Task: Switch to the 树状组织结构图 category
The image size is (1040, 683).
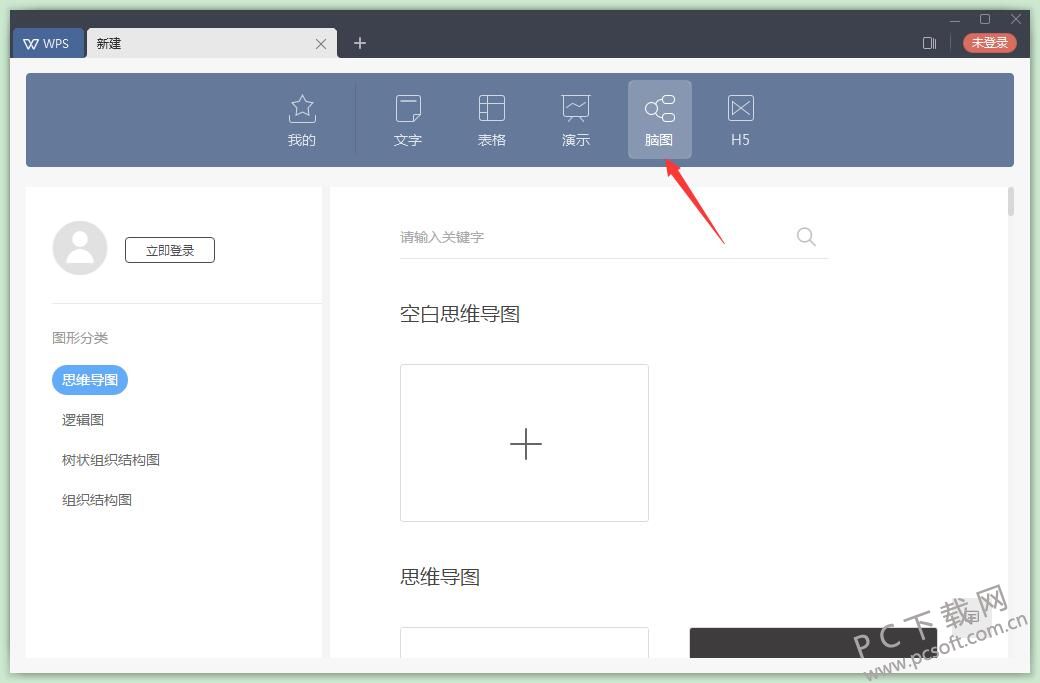Action: pyautogui.click(x=110, y=460)
